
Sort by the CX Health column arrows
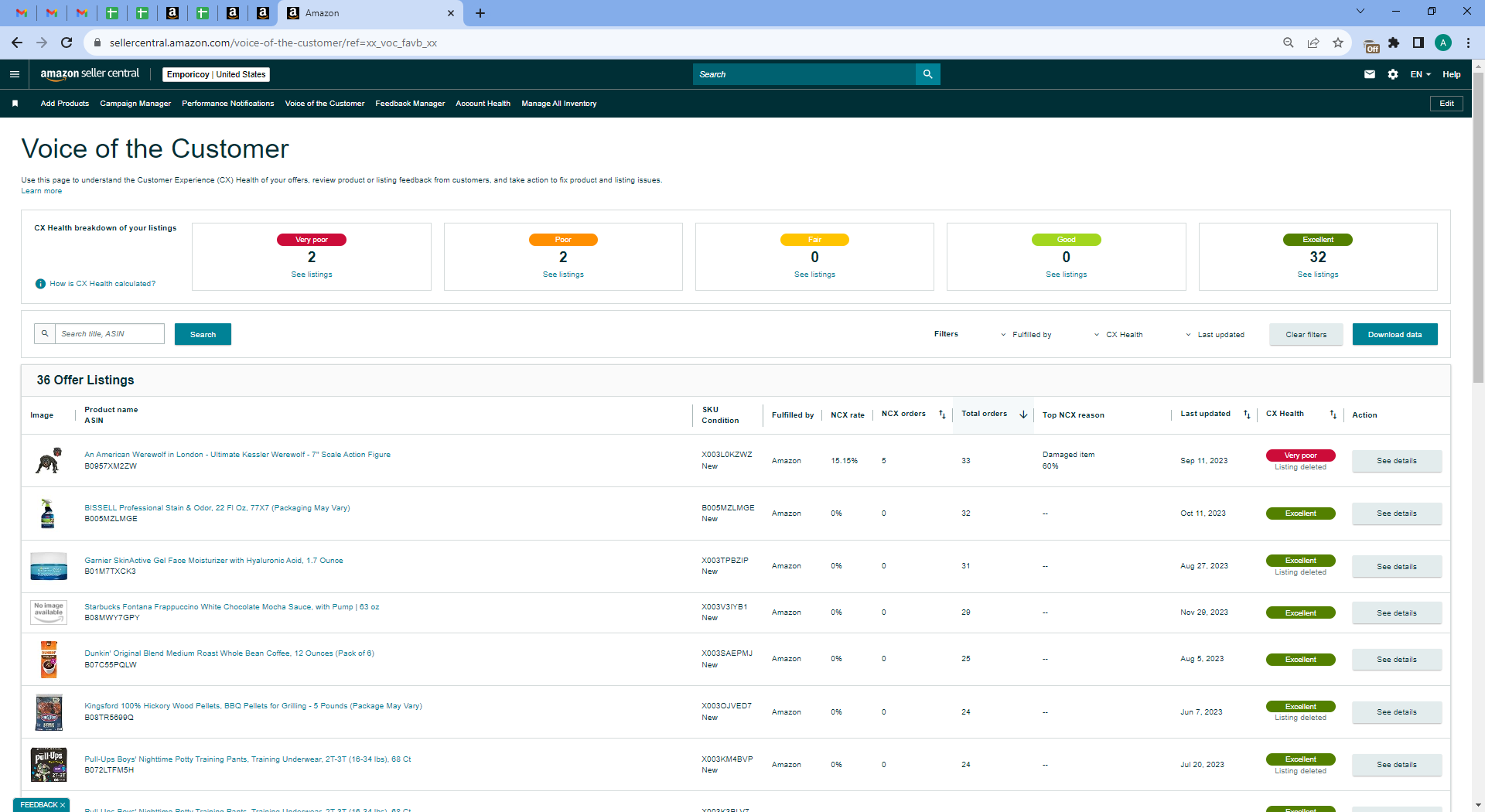pos(1333,415)
